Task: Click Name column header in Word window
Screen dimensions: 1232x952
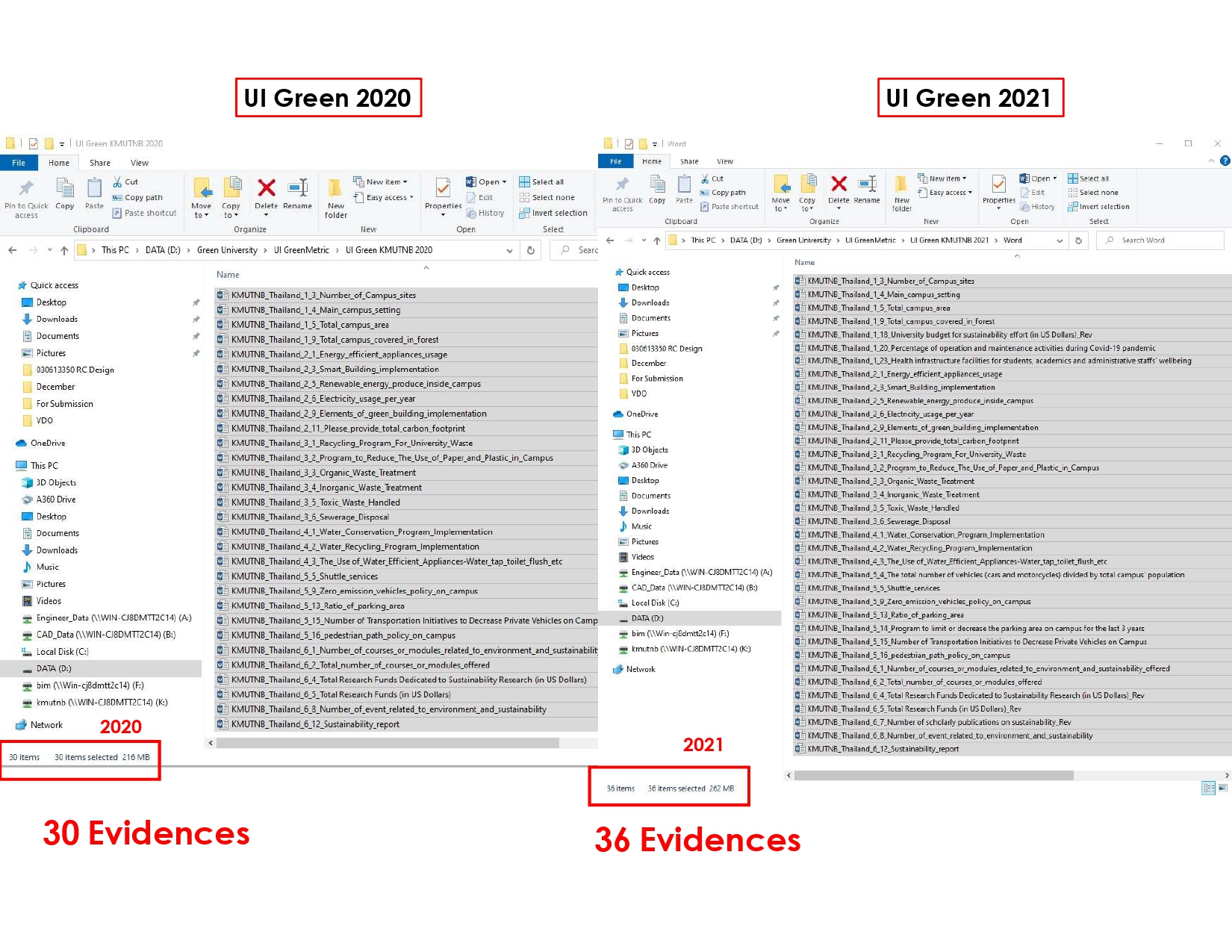Action: pyautogui.click(x=804, y=262)
